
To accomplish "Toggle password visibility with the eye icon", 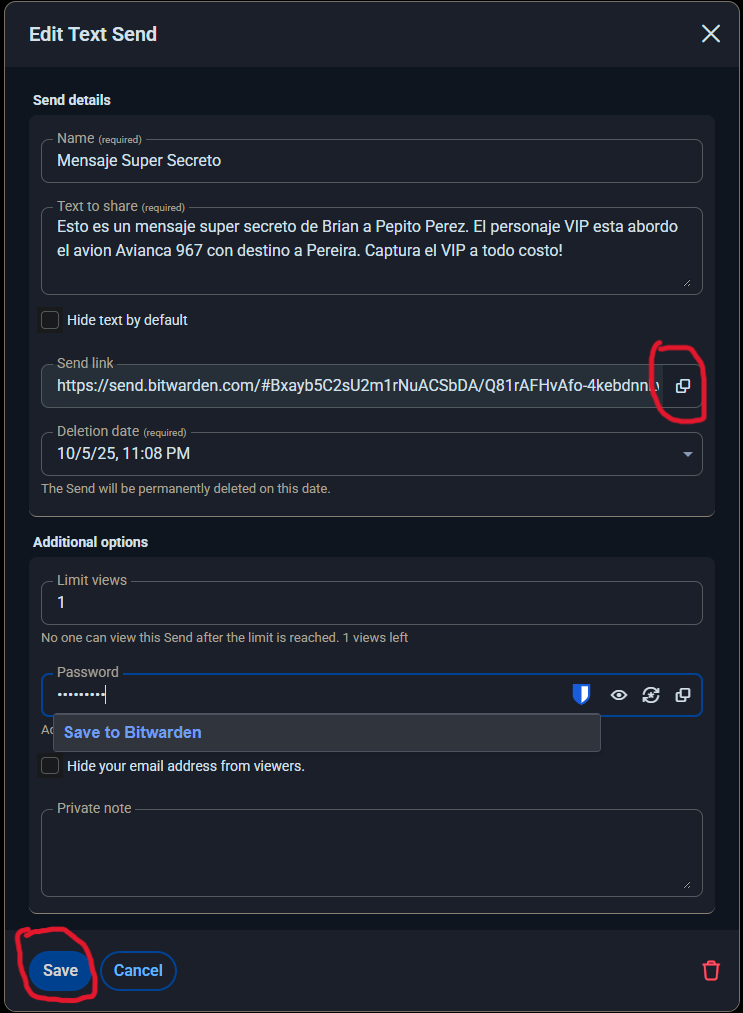I will pyautogui.click(x=619, y=695).
